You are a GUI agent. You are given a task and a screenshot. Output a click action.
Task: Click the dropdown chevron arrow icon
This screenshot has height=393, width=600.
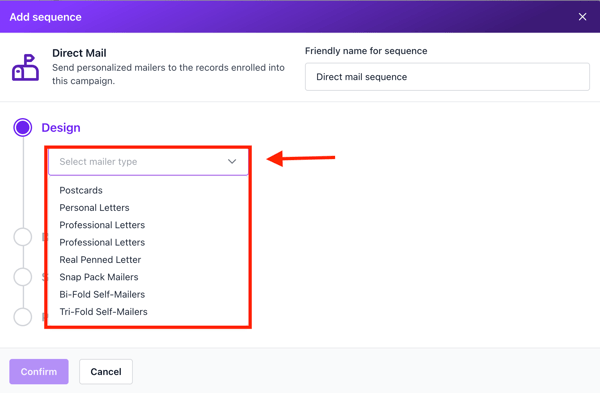[232, 161]
